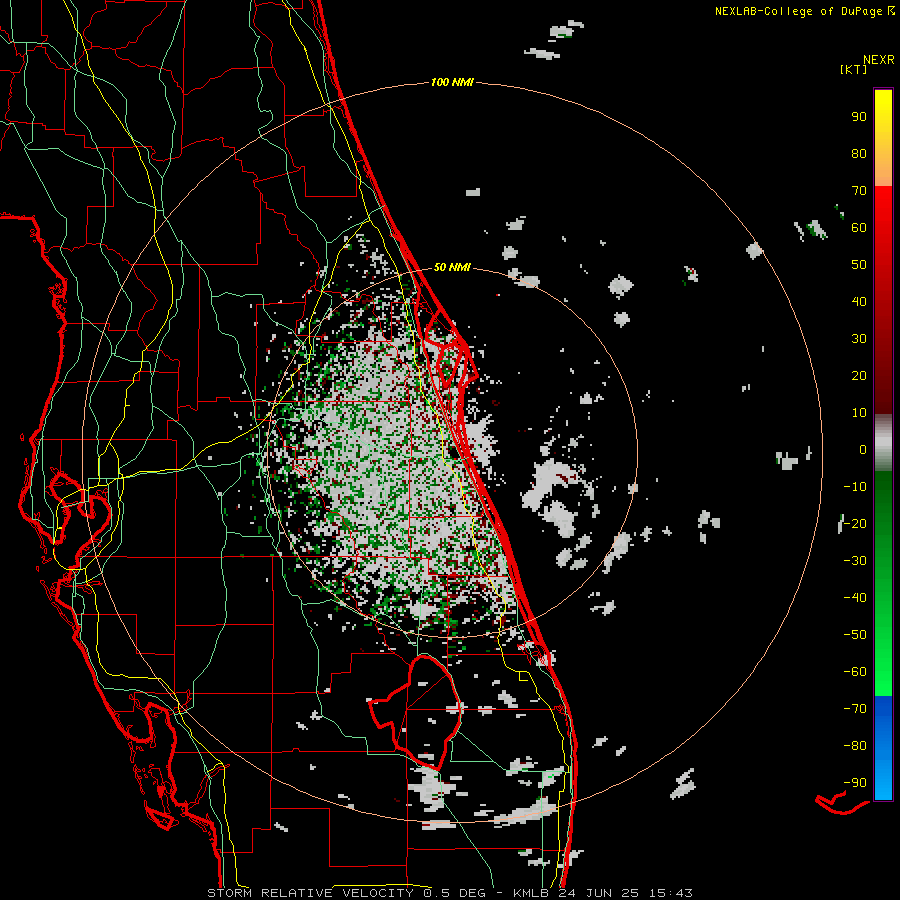Viewport: 900px width, 900px height.
Task: Select the positive 90 knot scale label
Action: pyautogui.click(x=859, y=117)
